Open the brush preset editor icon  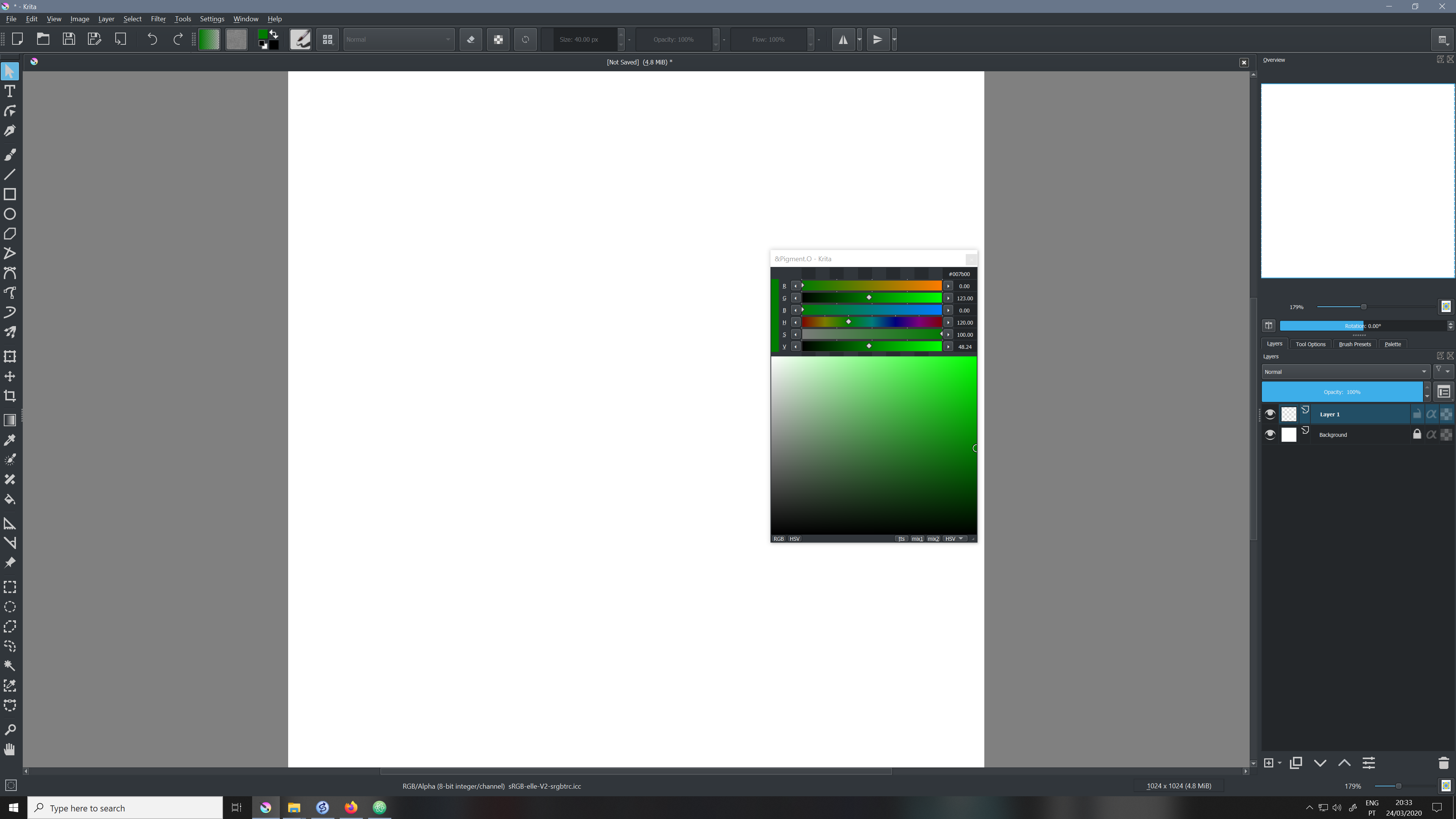[300, 39]
